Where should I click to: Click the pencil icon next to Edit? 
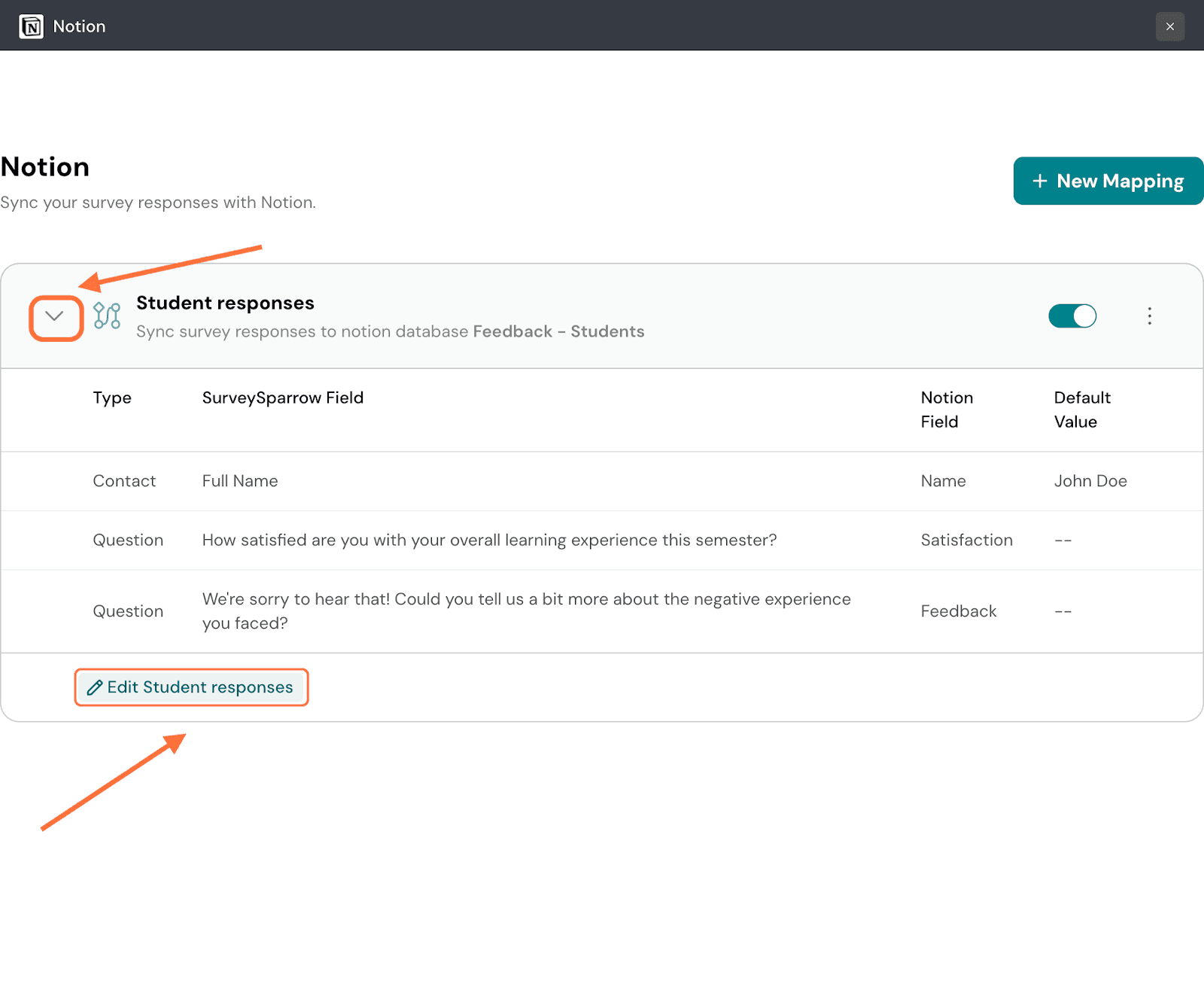pos(95,688)
